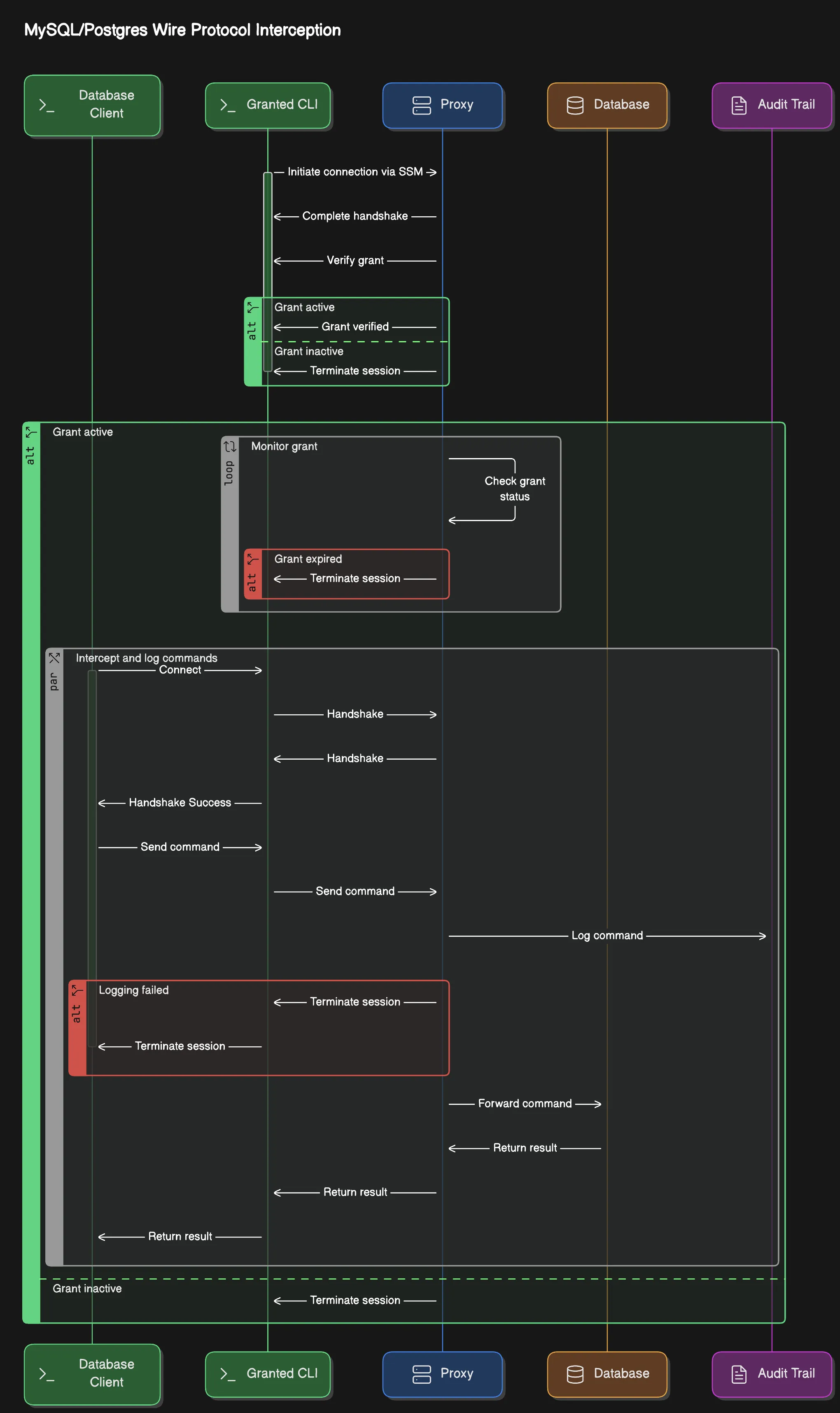This screenshot has height=1413, width=840.
Task: Click the par icon on Intercept and log frame
Action: coord(54,658)
